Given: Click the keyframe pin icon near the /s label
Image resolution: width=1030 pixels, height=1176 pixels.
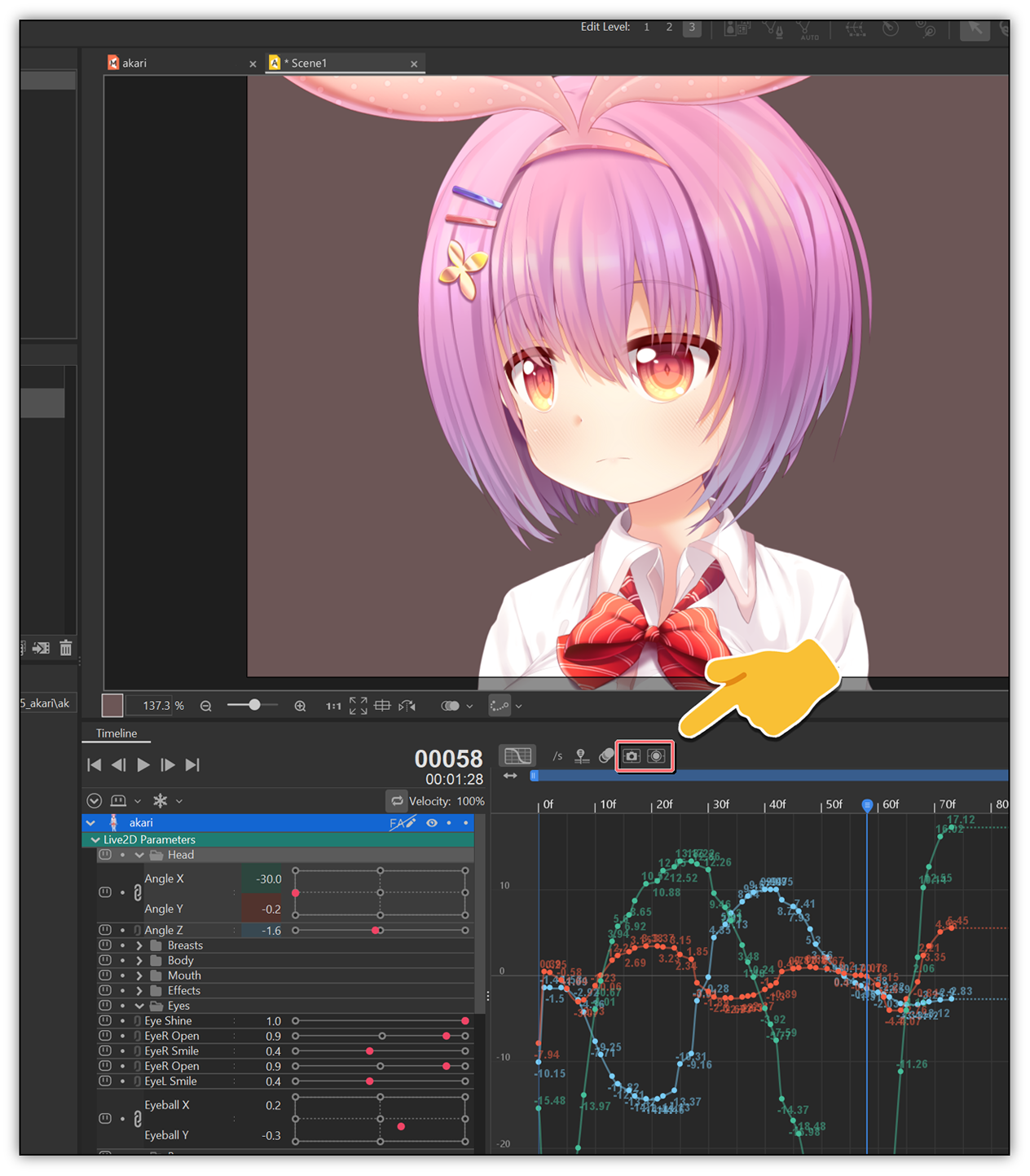Looking at the screenshot, I should 582,755.
